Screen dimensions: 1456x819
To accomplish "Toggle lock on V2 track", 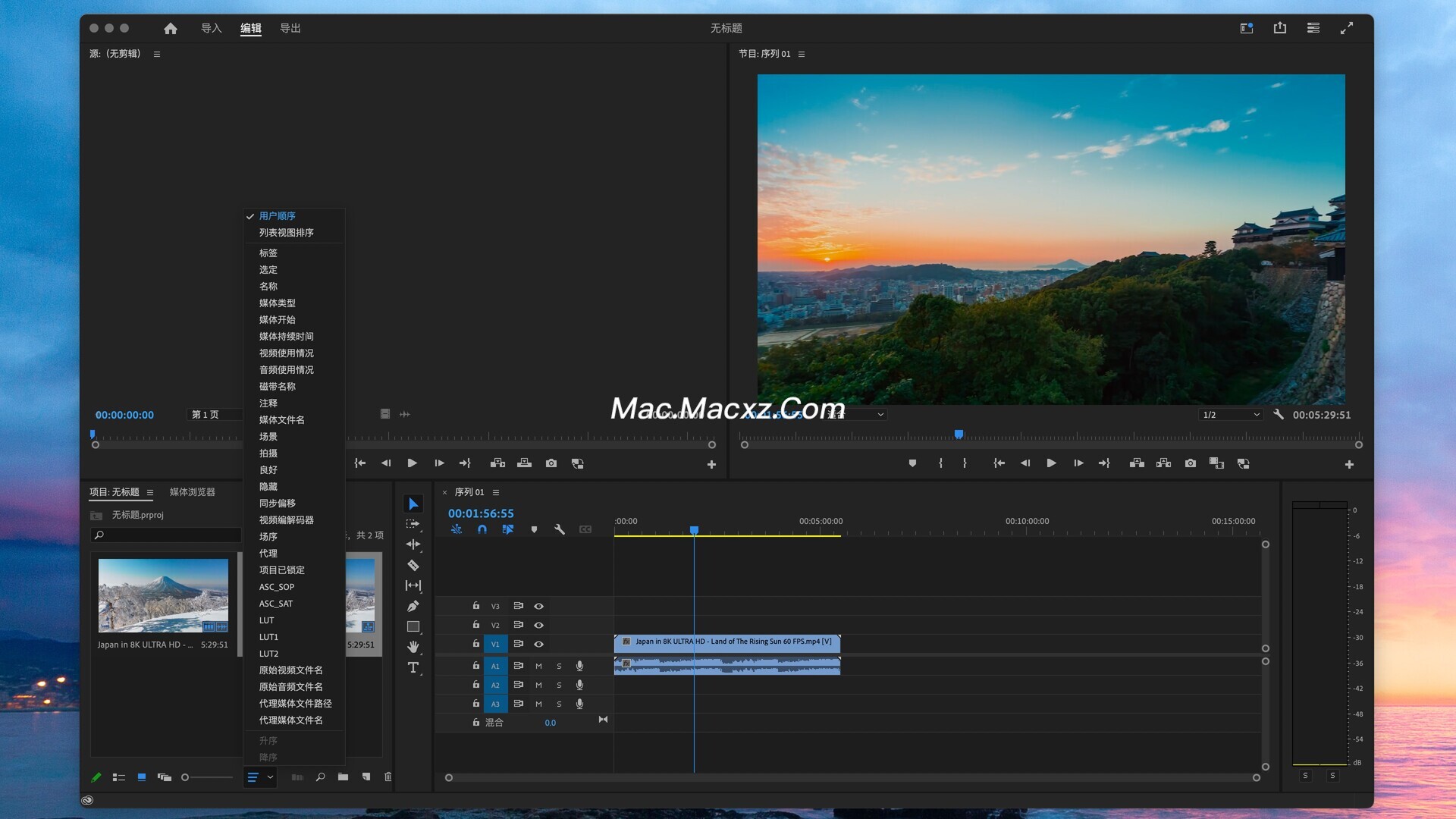I will (475, 625).
